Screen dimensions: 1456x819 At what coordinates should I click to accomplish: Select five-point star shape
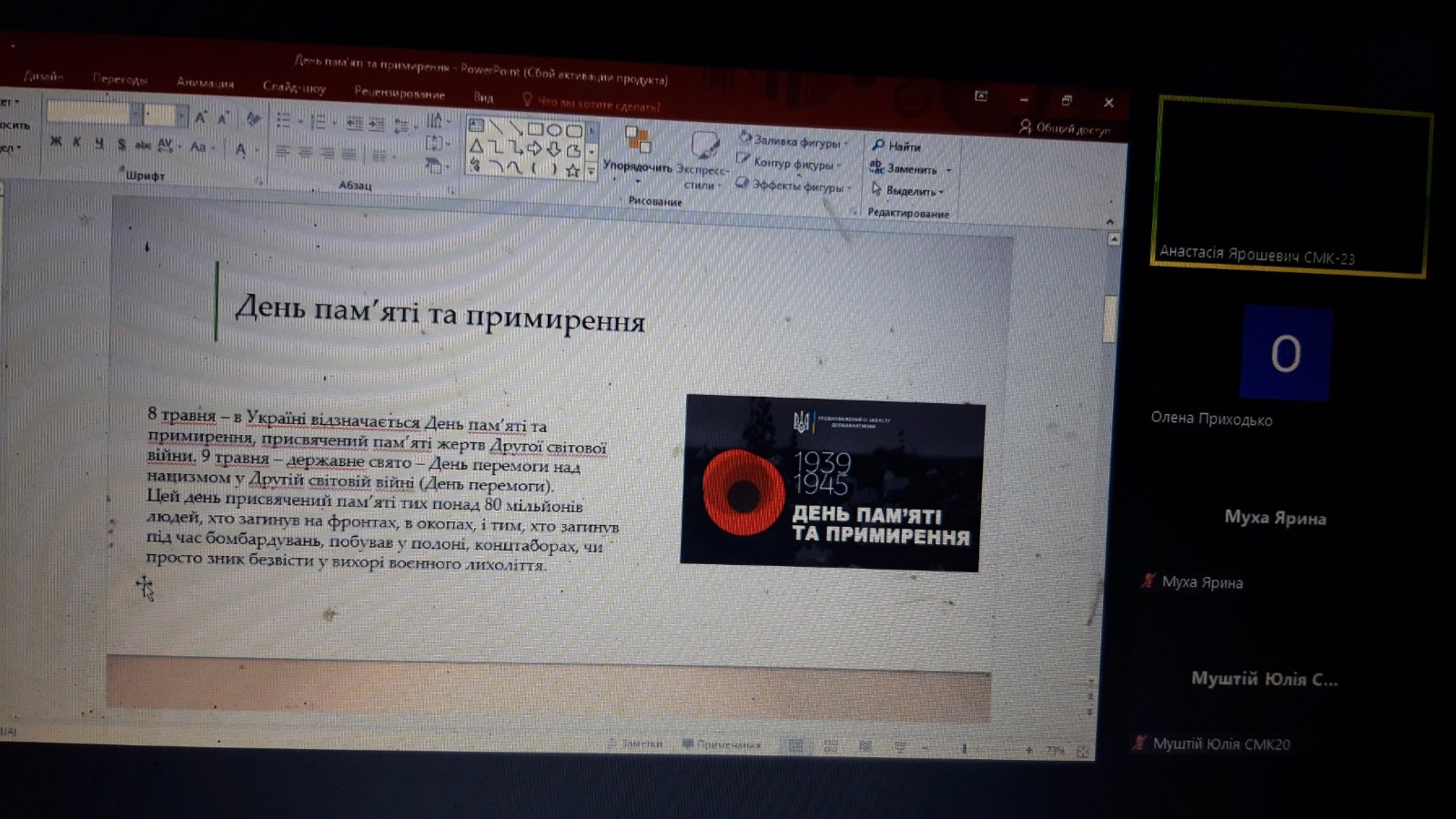[x=572, y=170]
